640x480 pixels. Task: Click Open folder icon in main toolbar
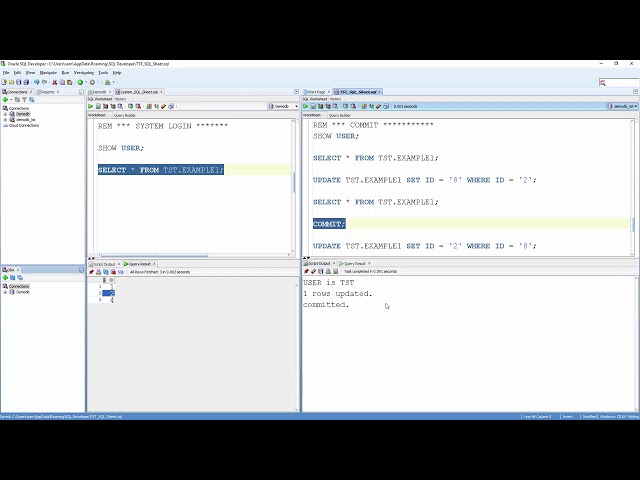pyautogui.click(x=11, y=82)
